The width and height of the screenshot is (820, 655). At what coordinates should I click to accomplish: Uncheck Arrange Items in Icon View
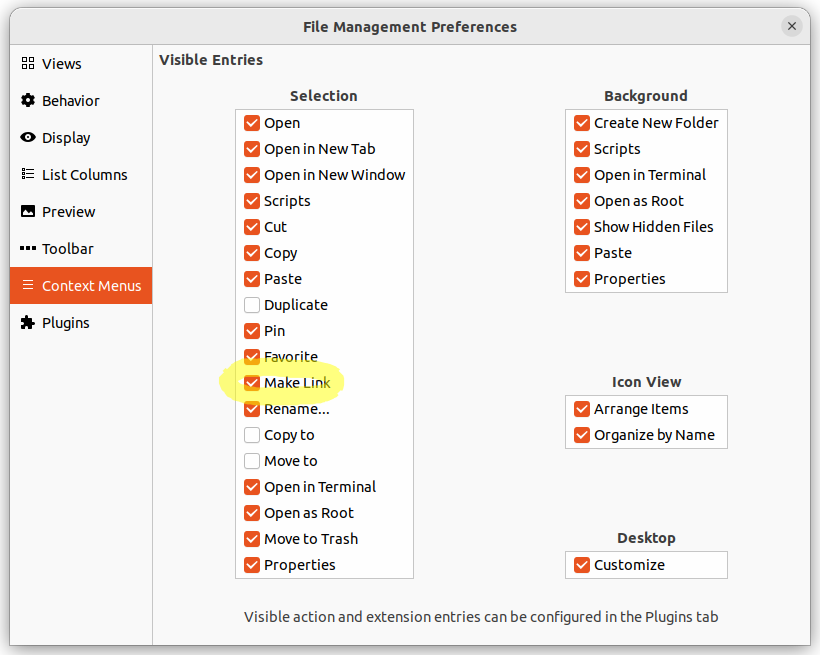582,409
